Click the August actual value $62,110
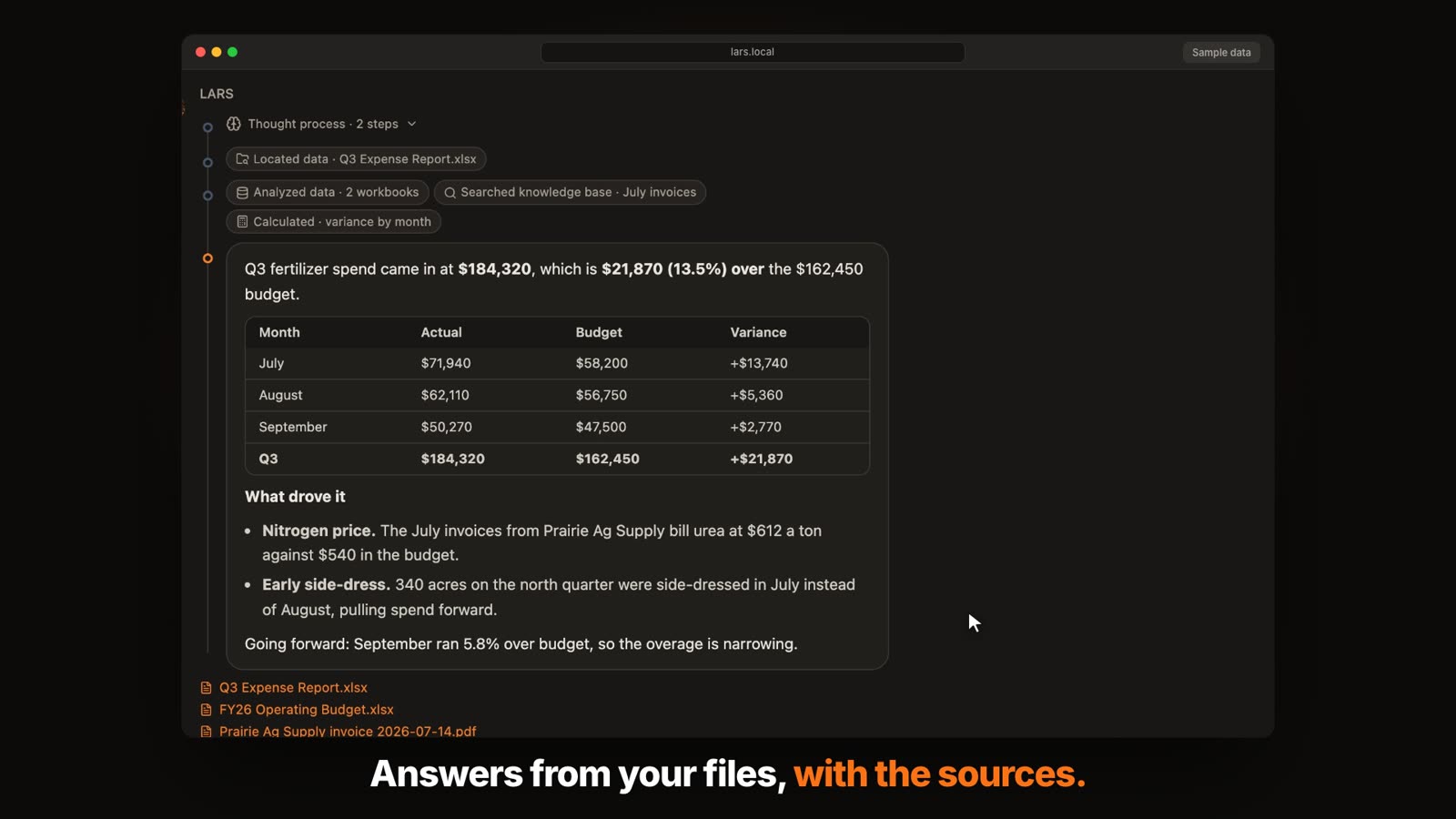The width and height of the screenshot is (1456, 819). [445, 395]
